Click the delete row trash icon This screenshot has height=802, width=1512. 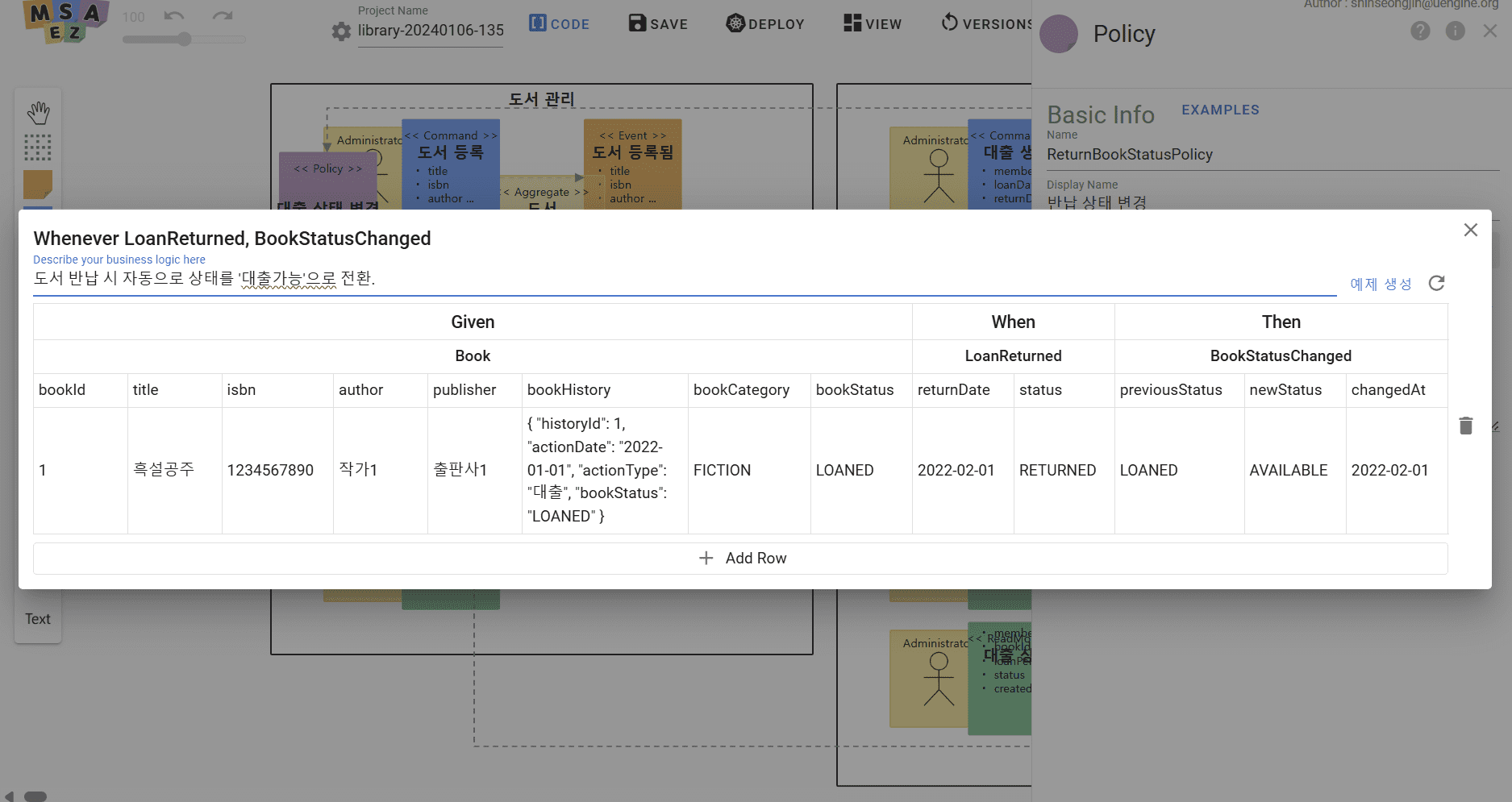1465,426
